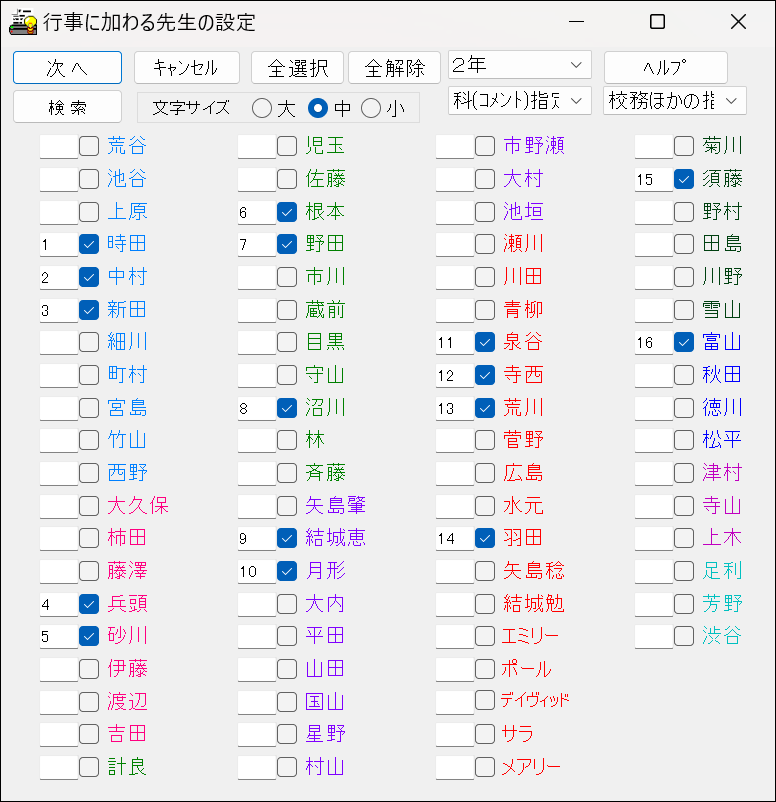Click the teacher name 青柳
The width and height of the screenshot is (776, 802).
tap(523, 310)
